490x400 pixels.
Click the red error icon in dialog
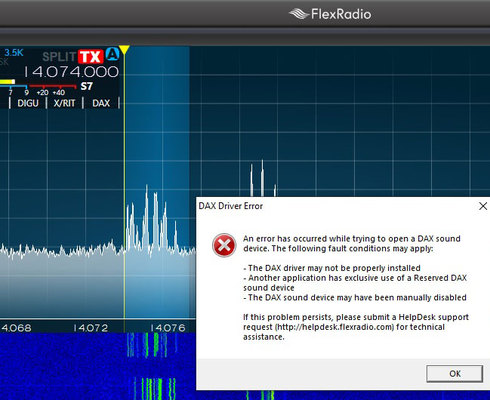(224, 245)
